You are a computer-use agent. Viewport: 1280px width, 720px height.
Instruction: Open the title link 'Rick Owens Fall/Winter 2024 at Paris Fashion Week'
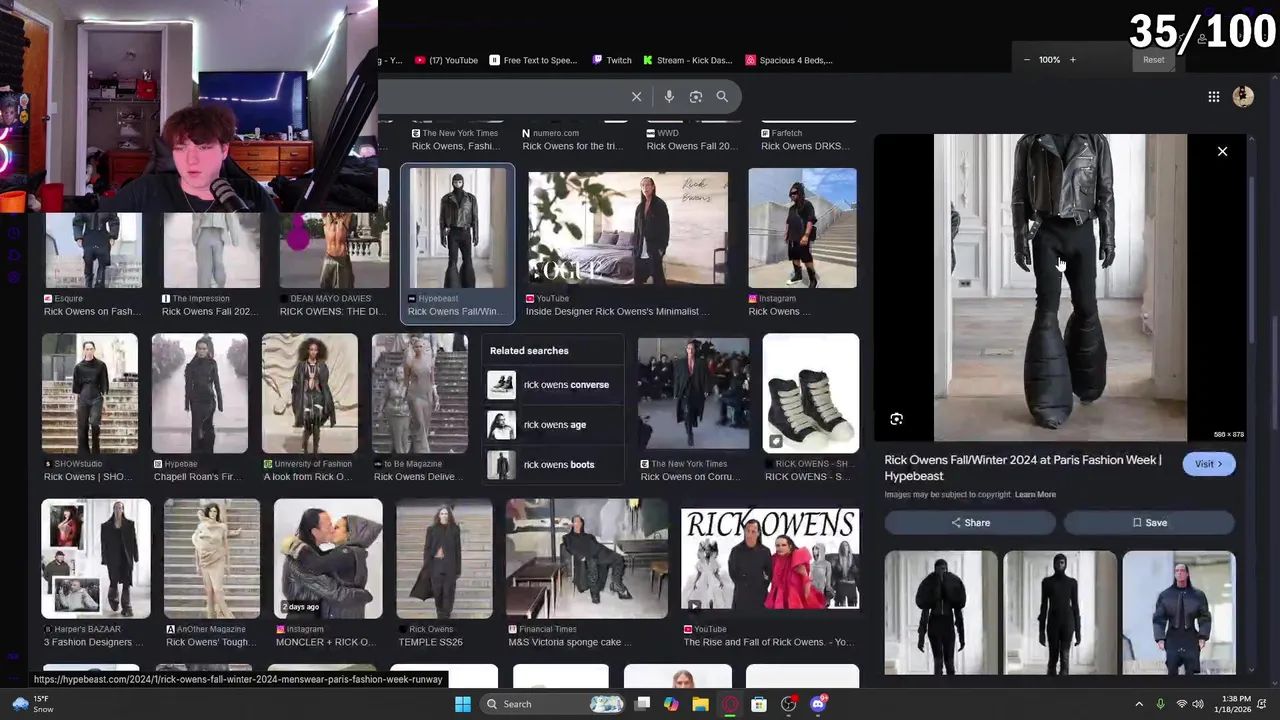point(1023,468)
